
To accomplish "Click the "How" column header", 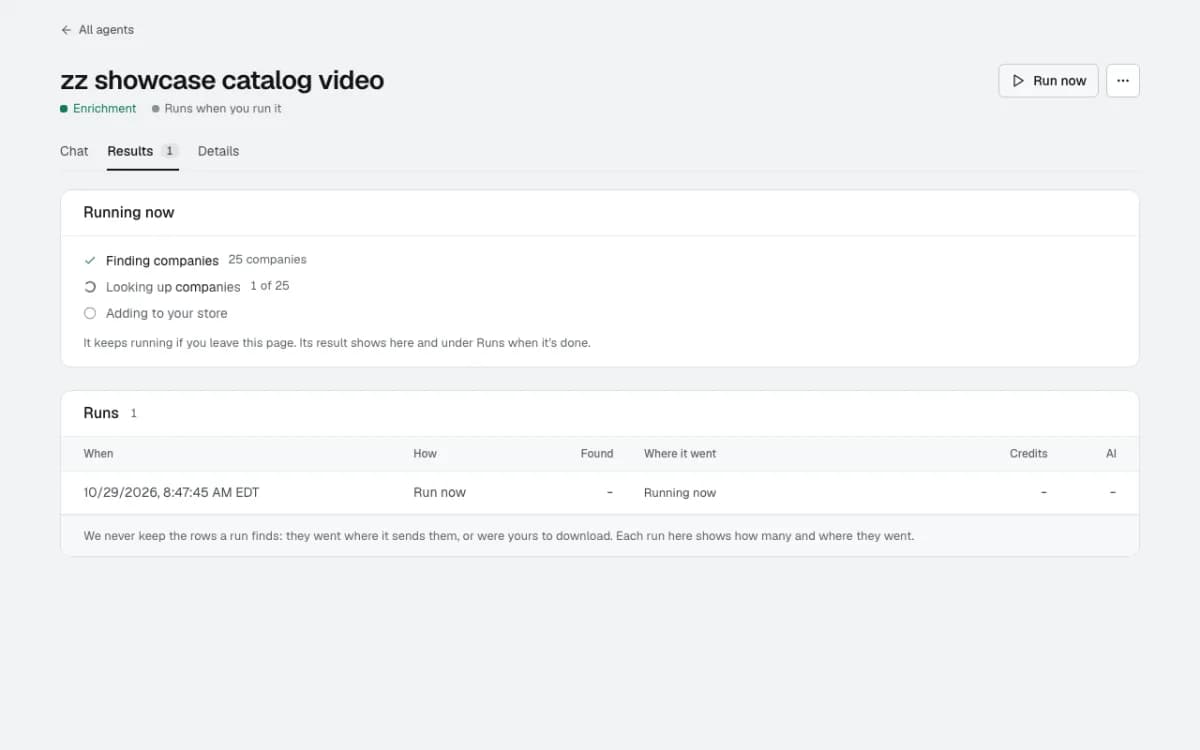I will pos(425,453).
